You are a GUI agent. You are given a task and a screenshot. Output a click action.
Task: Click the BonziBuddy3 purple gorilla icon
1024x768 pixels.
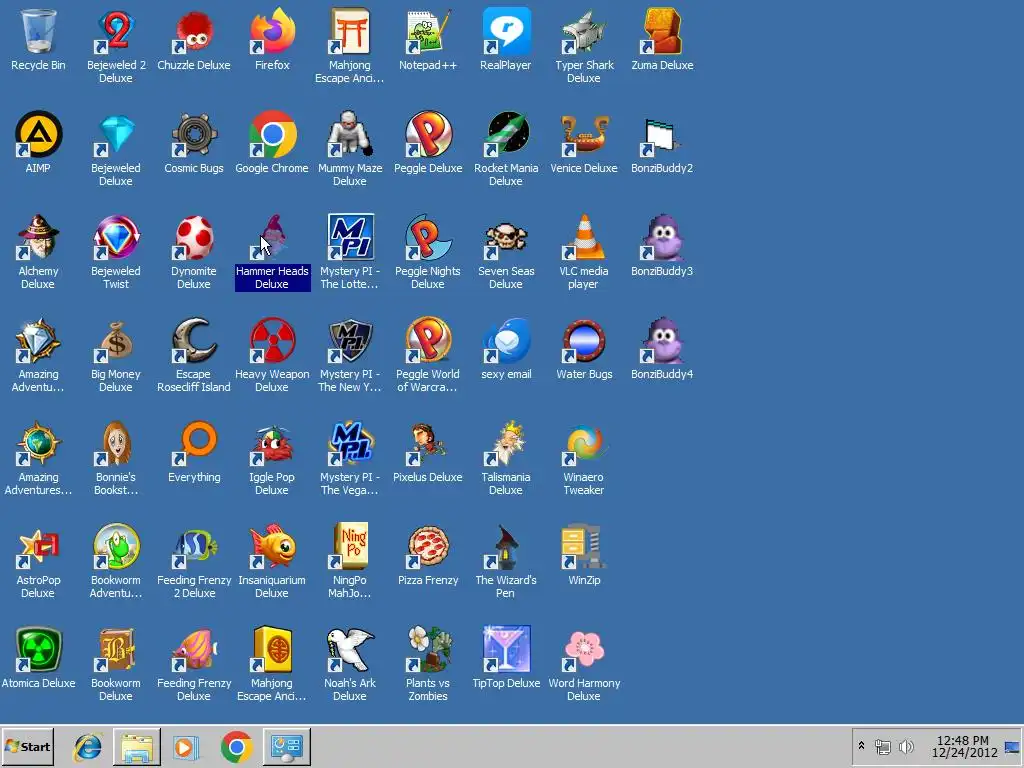pos(662,236)
